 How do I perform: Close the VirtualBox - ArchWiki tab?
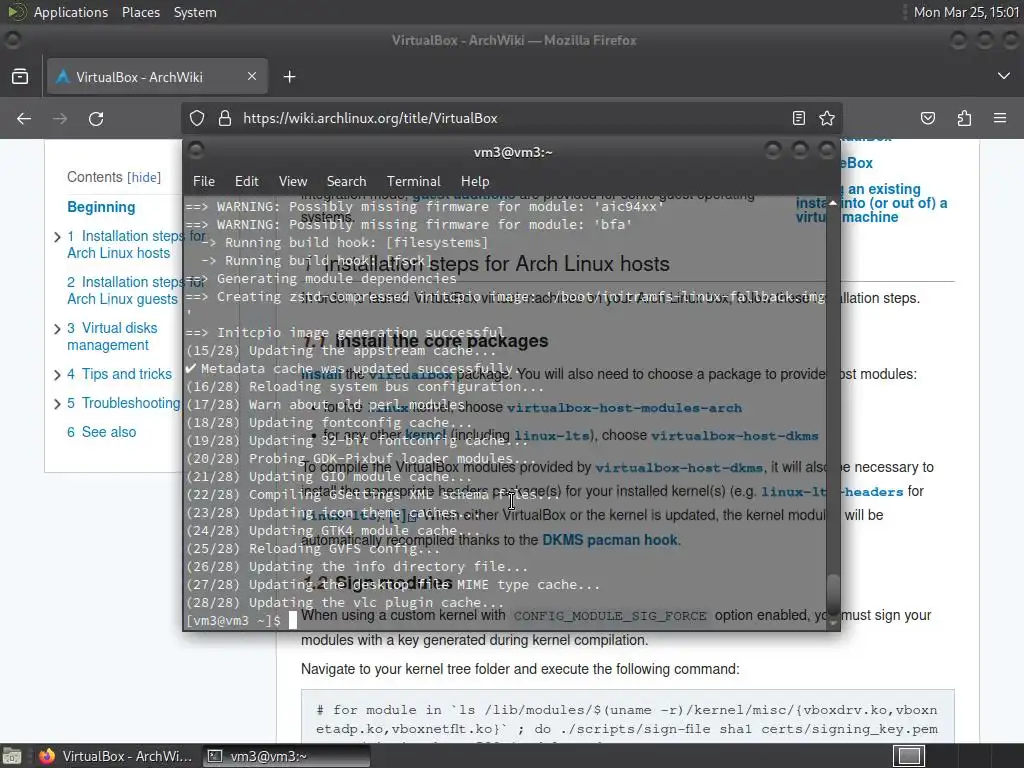(x=251, y=76)
